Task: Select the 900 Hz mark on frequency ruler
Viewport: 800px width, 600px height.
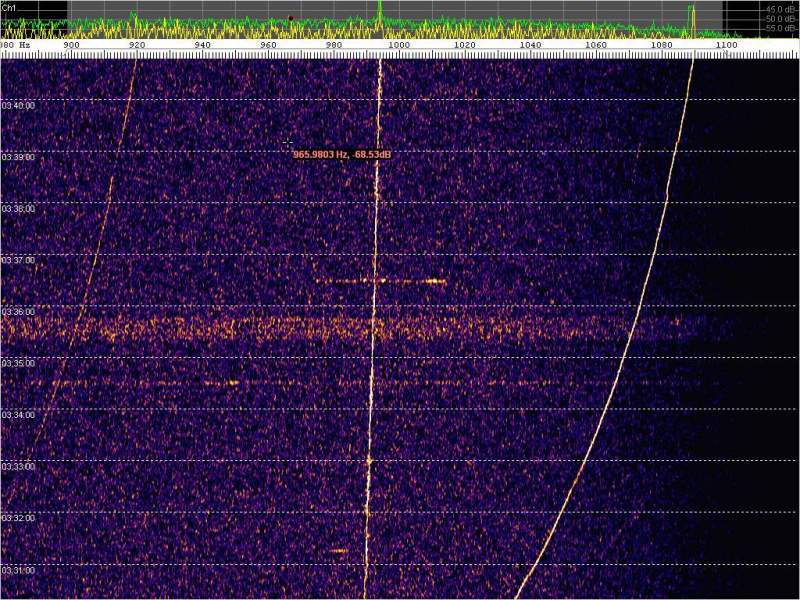Action: (x=71, y=45)
